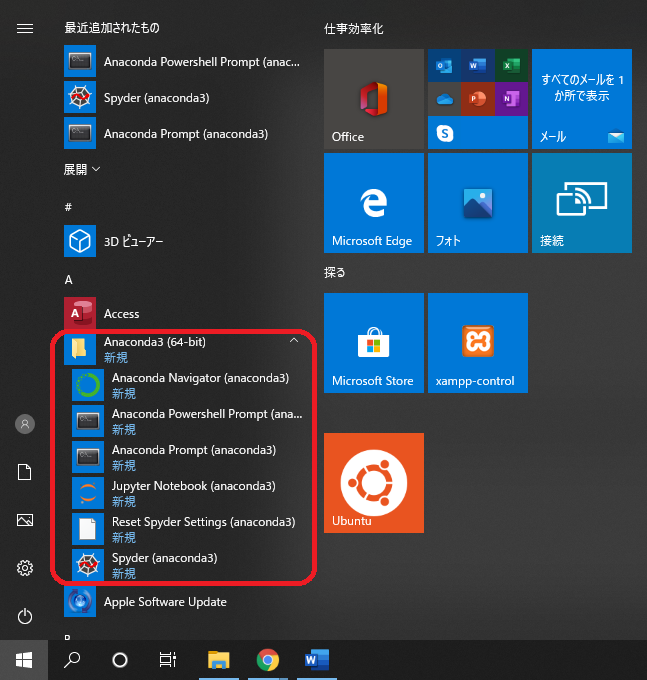This screenshot has height=680, width=647.
Task: Open taskbar search magnifier
Action: (x=72, y=660)
